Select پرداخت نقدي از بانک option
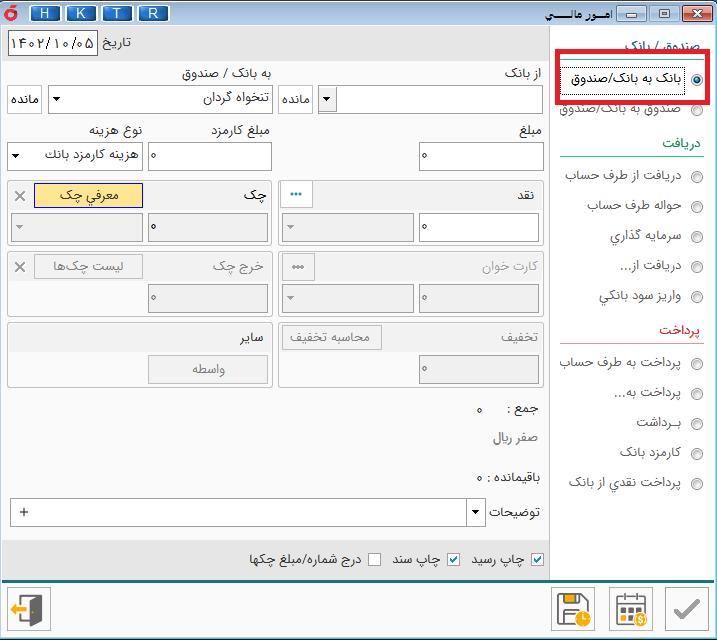 (696, 483)
